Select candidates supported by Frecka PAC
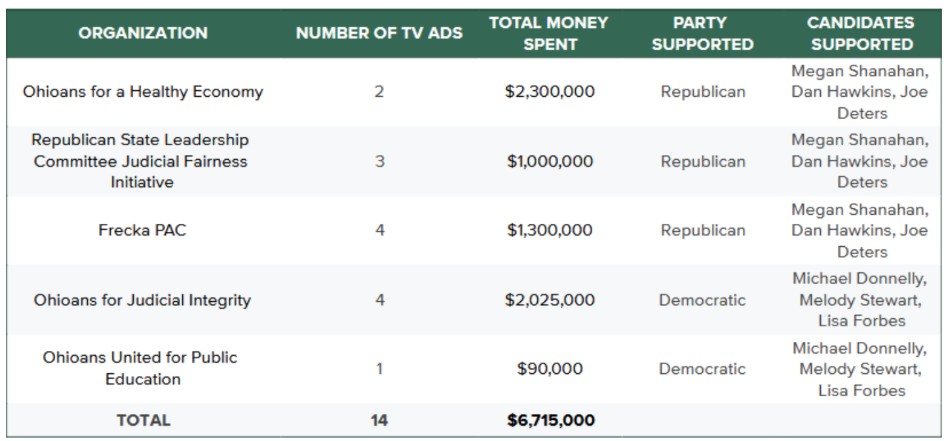This screenshot has height=441, width=946. (861, 231)
